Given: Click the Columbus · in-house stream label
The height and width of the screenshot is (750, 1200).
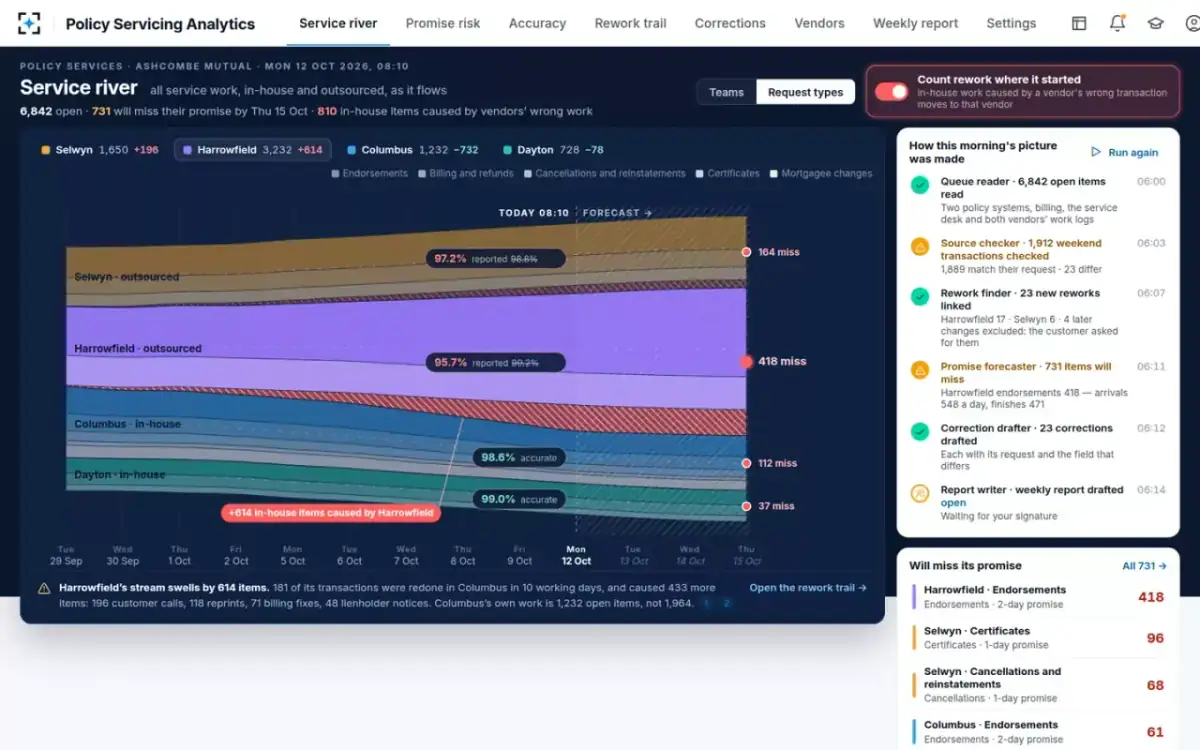Looking at the screenshot, I should coord(127,424).
